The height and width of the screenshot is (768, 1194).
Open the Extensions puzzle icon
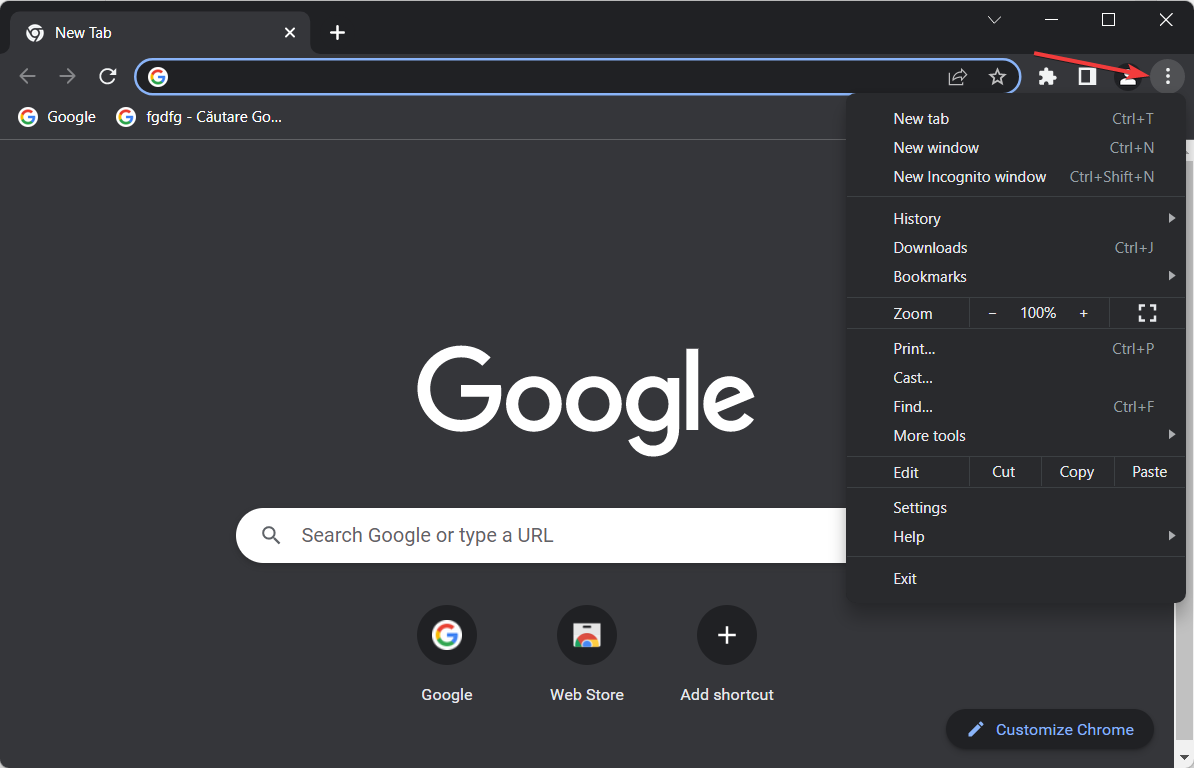tap(1048, 76)
